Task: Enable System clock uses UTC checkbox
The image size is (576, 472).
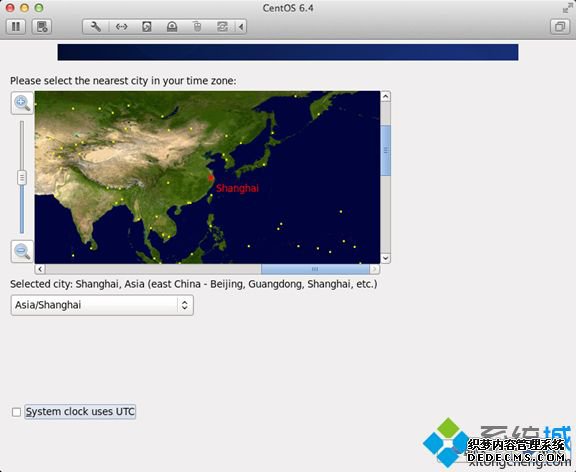Action: coord(16,412)
